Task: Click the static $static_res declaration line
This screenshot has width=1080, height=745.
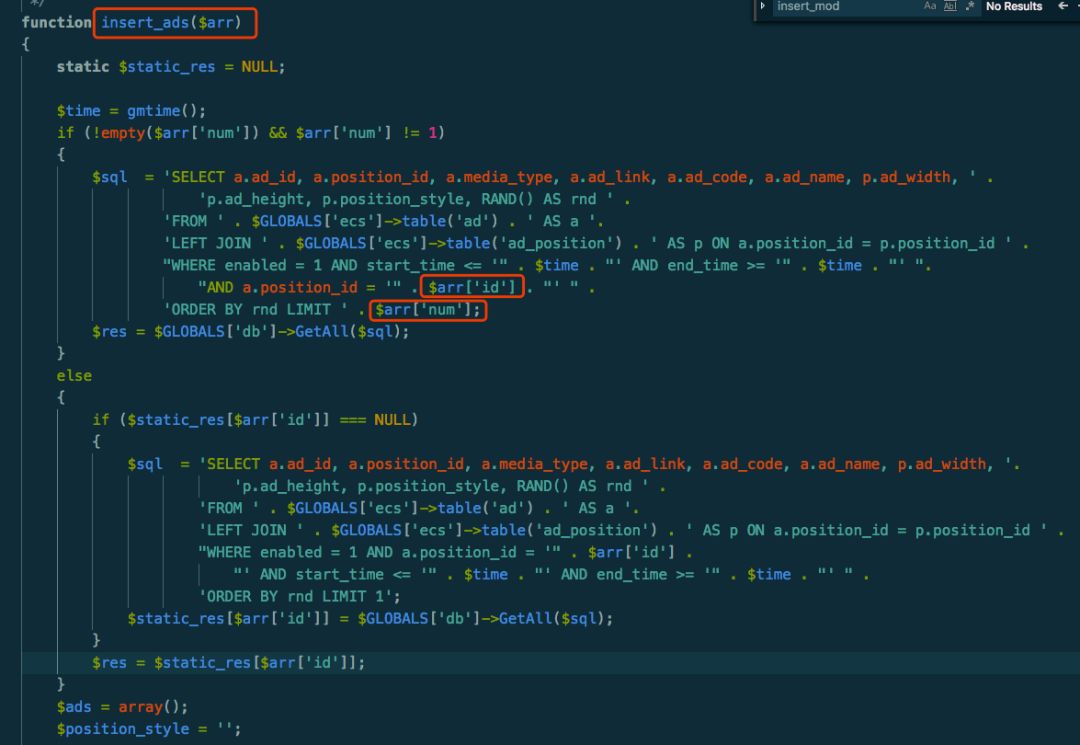Action: (x=171, y=67)
